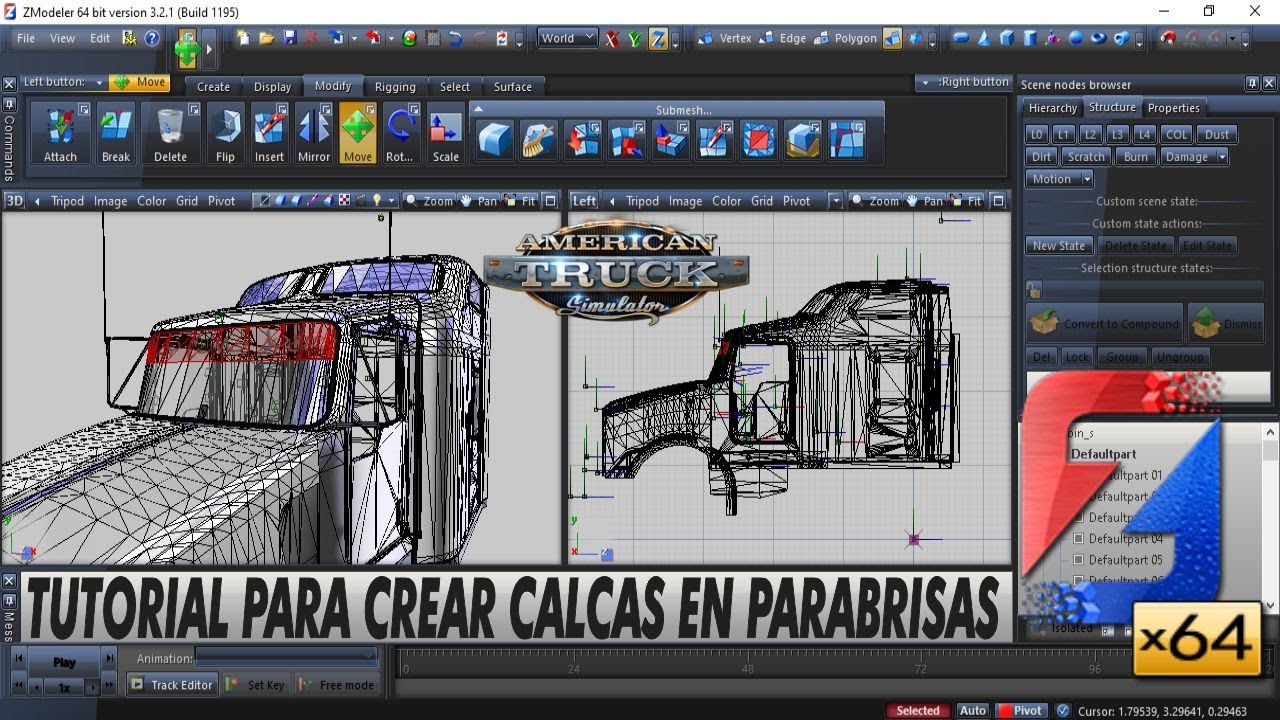Select the Attach tool

[60, 133]
